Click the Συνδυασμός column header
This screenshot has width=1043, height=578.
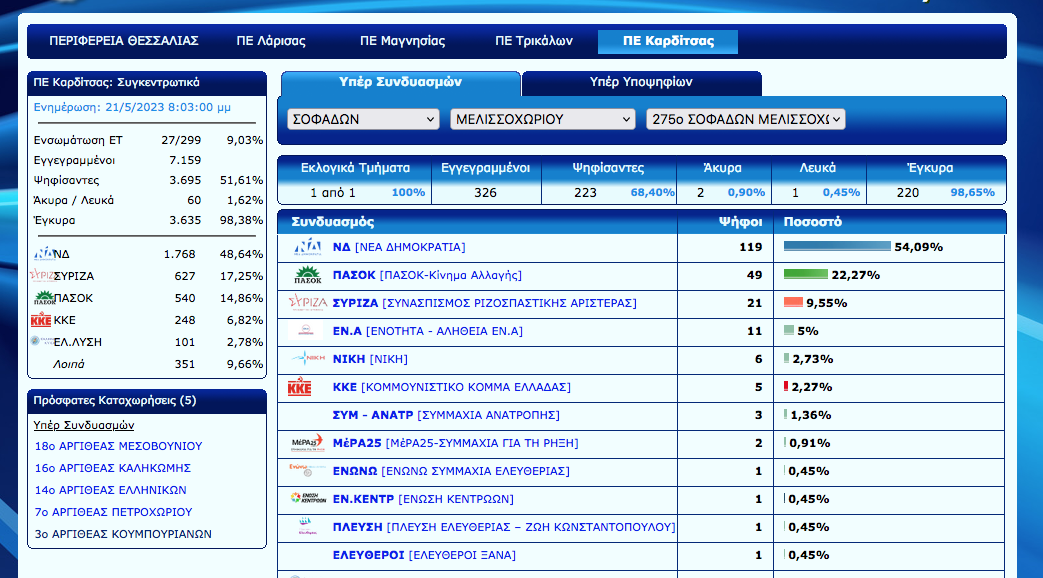333,222
